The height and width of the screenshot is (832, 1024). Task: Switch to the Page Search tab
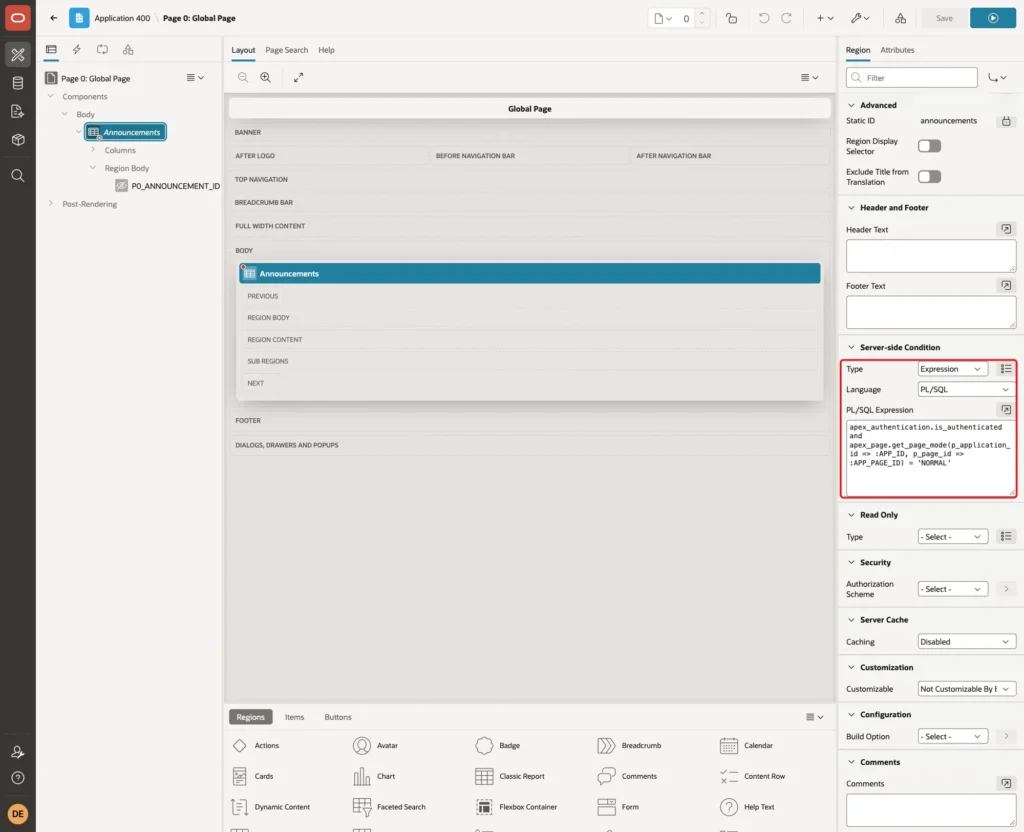[286, 50]
